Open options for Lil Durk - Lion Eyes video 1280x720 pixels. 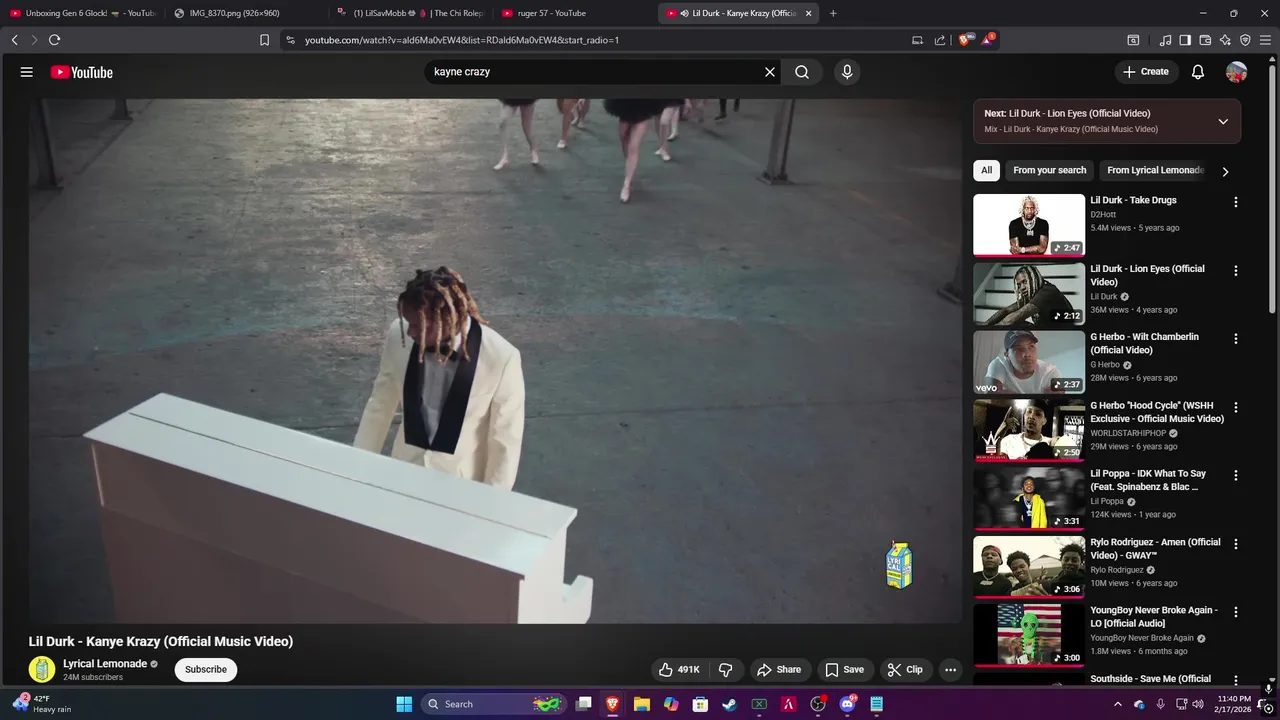click(x=1236, y=271)
